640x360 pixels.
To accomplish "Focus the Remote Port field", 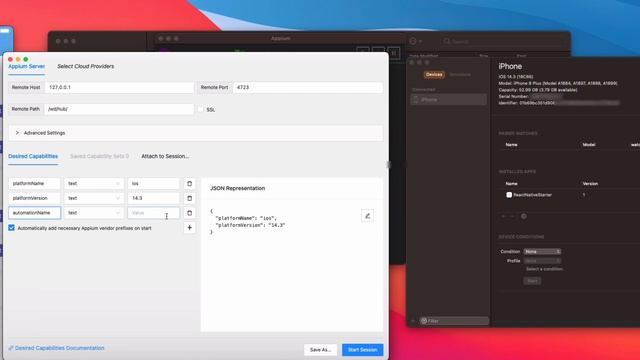I will pyautogui.click(x=308, y=88).
